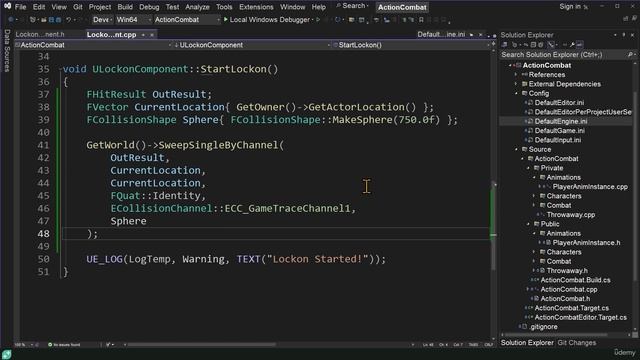Open the ActionCombat startup project dropdown

tap(187, 20)
